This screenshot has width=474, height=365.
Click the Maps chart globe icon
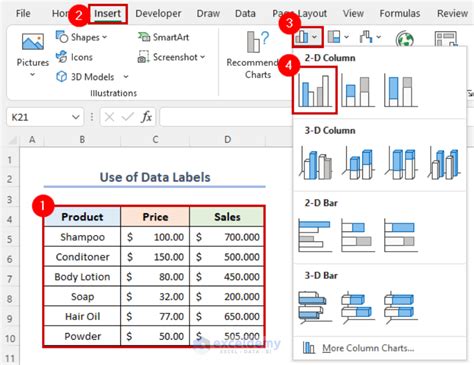pyautogui.click(x=405, y=39)
